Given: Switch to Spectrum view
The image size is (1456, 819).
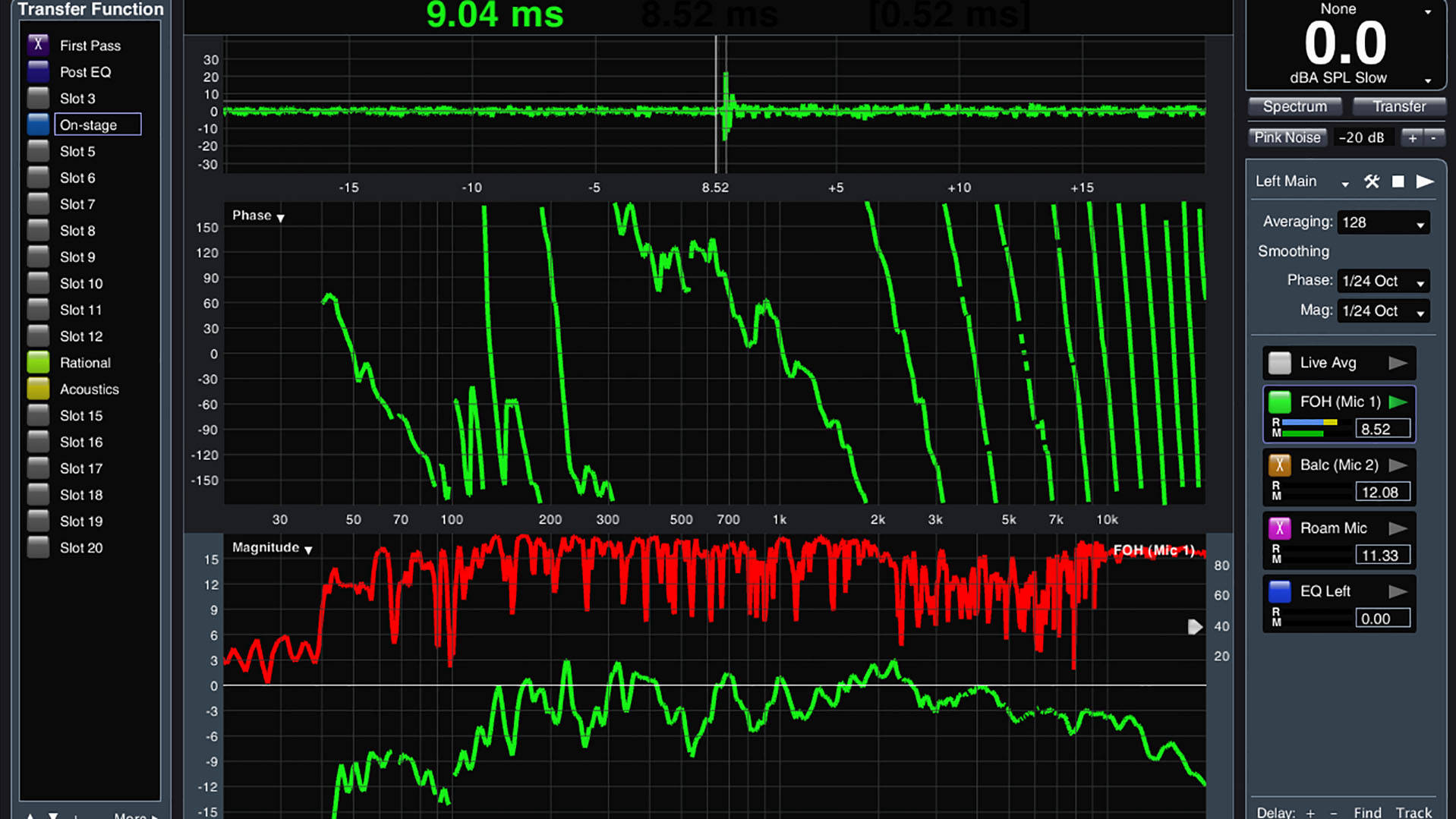Looking at the screenshot, I should click(x=1294, y=106).
